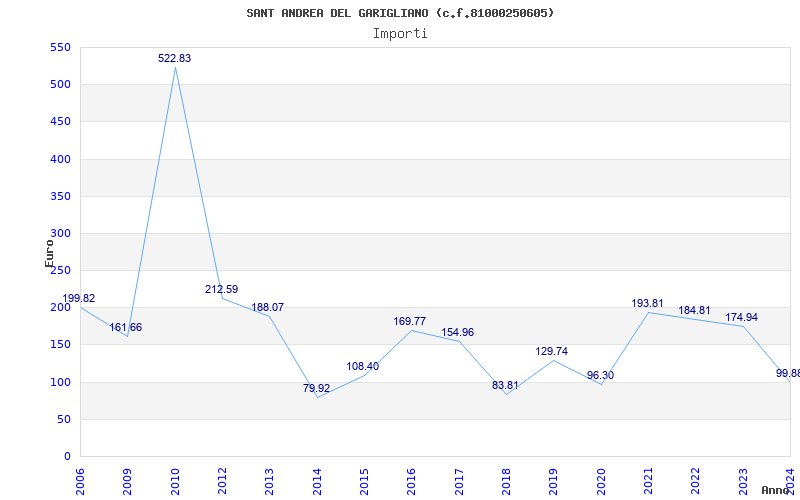This screenshot has width=800, height=500.
Task: Select the 2013 year axis label
Action: tap(269, 482)
